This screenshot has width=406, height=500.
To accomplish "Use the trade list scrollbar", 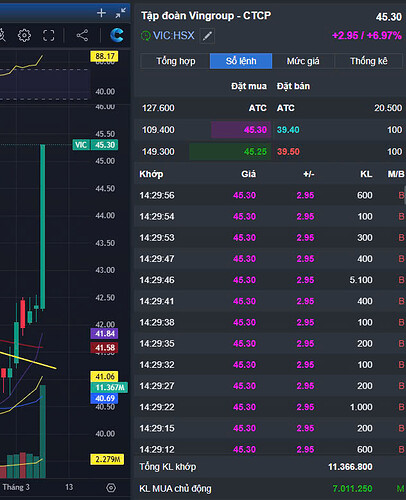I will point(405,195).
